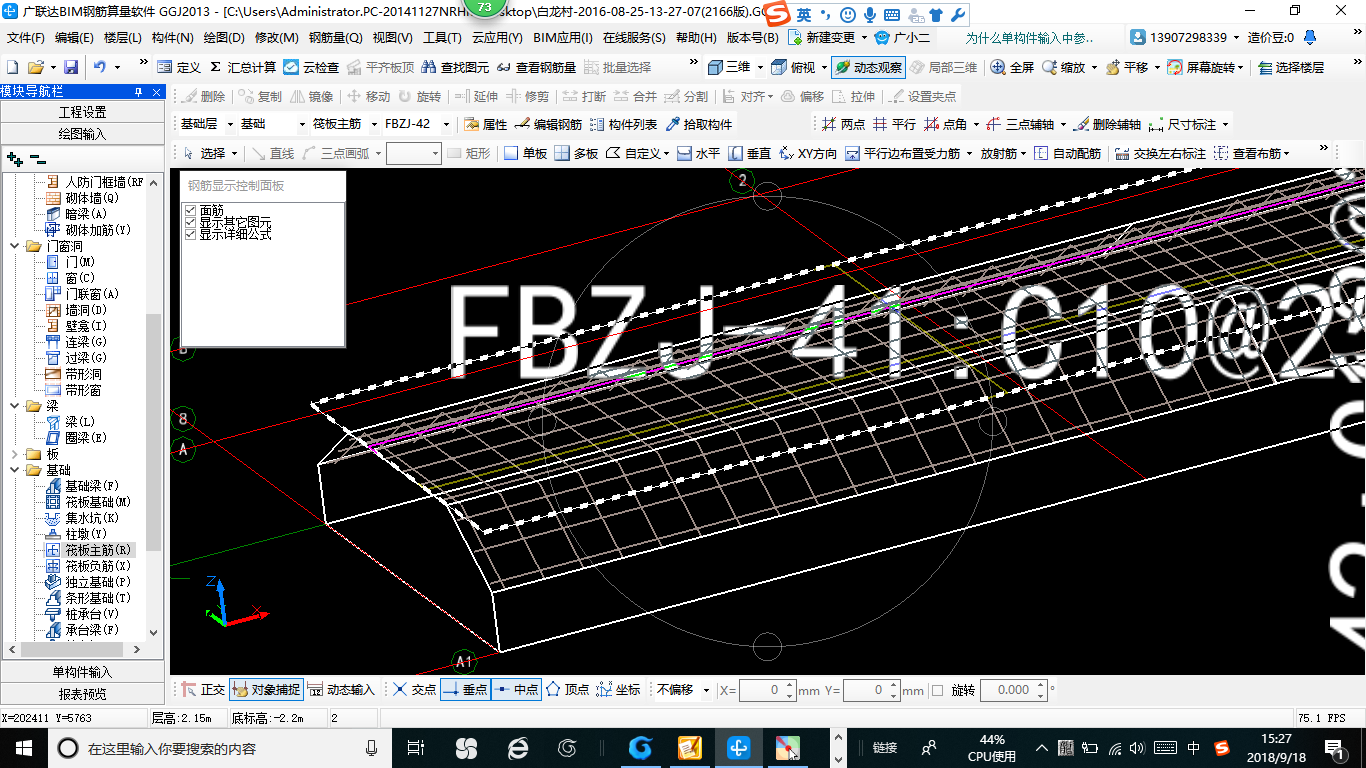Click 新建变更 button
Viewport: 1366px width, 768px height.
(x=821, y=38)
